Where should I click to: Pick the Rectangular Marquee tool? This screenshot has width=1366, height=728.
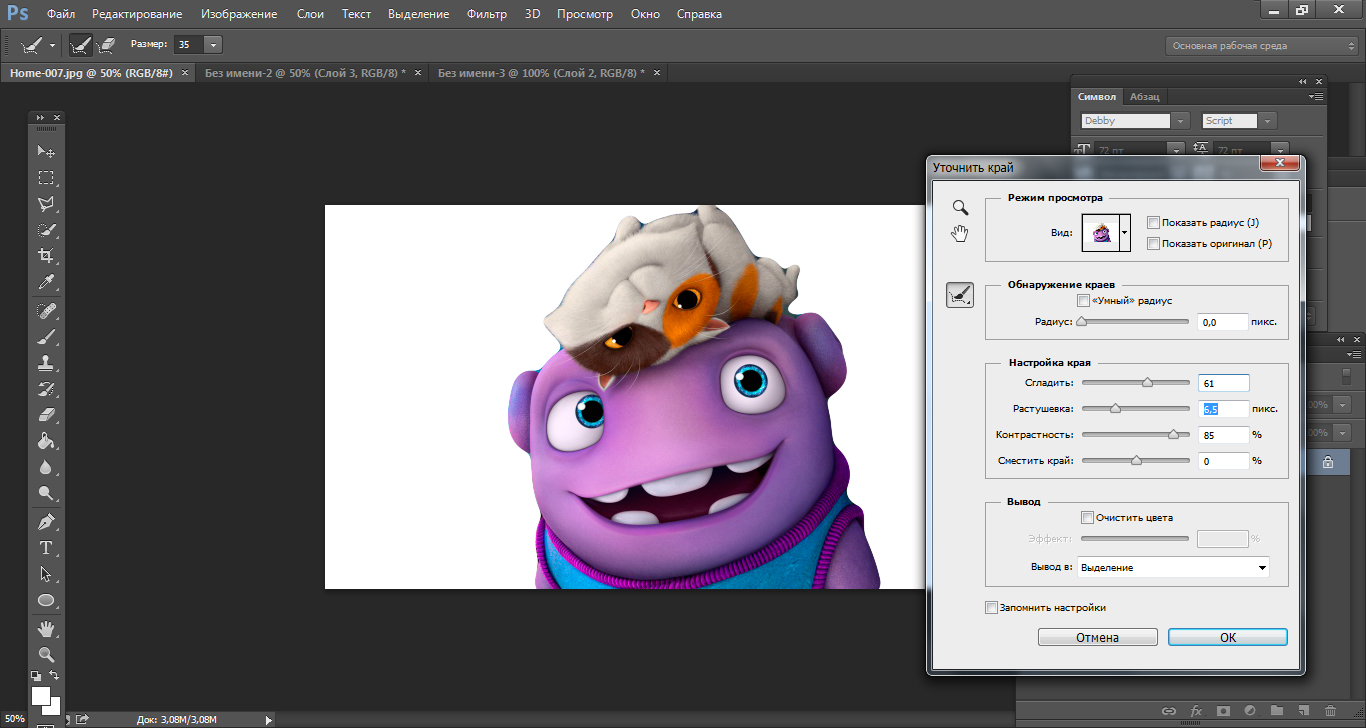point(46,178)
